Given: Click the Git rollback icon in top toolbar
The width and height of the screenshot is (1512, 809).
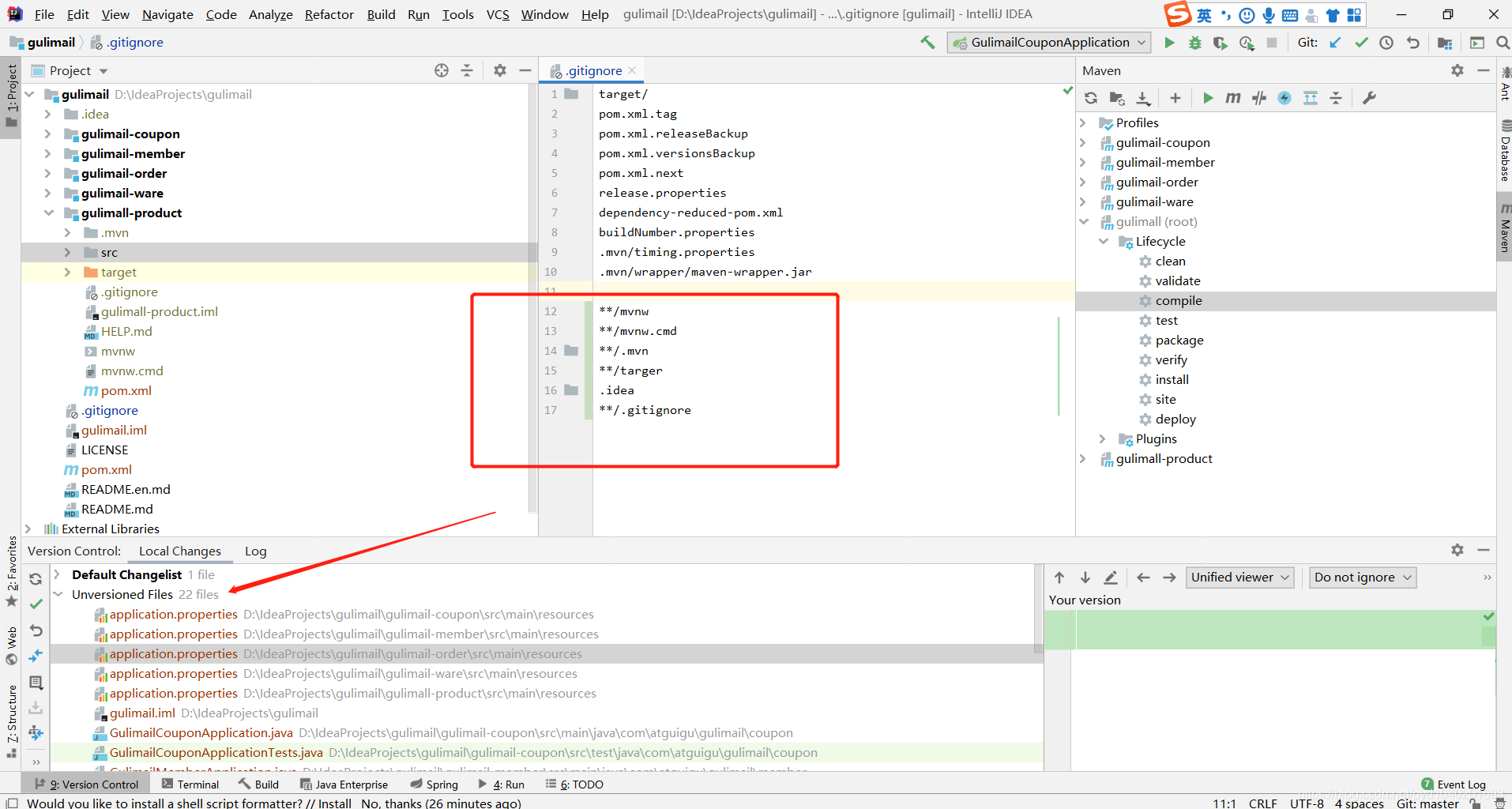Looking at the screenshot, I should click(1413, 43).
